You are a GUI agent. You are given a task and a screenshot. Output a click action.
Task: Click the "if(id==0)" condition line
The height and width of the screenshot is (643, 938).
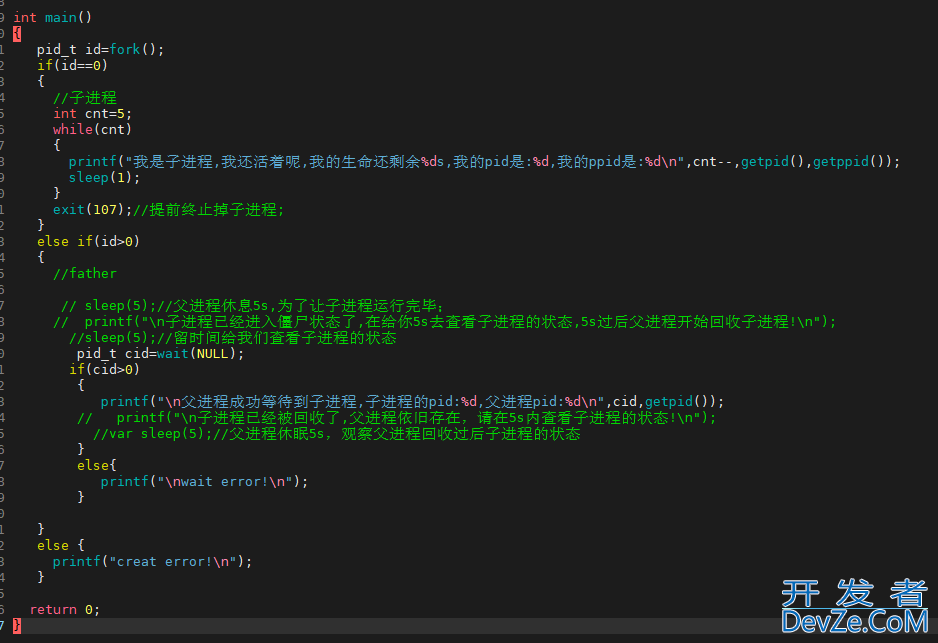(72, 65)
